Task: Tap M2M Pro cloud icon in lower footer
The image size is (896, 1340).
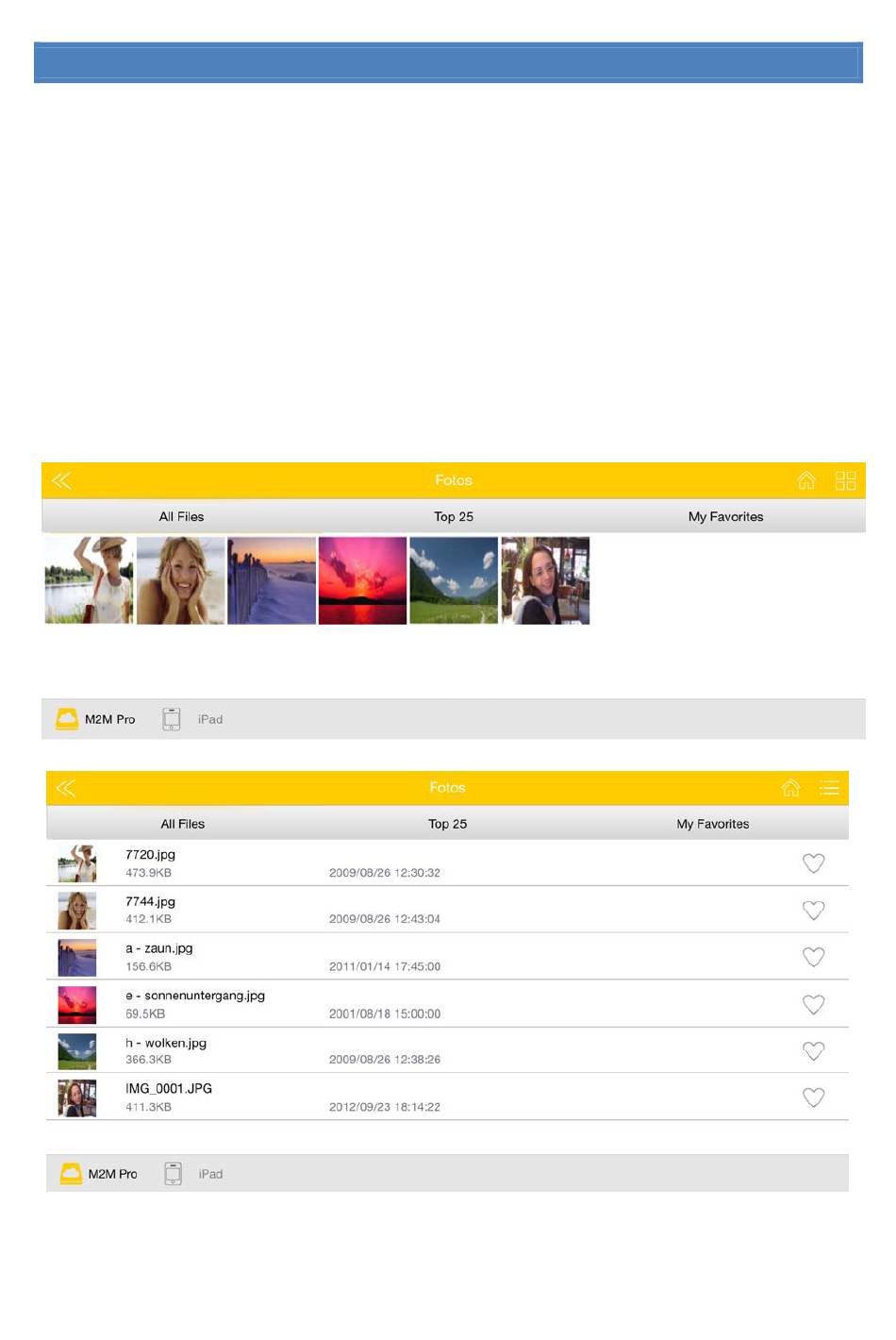Action: tap(71, 1174)
